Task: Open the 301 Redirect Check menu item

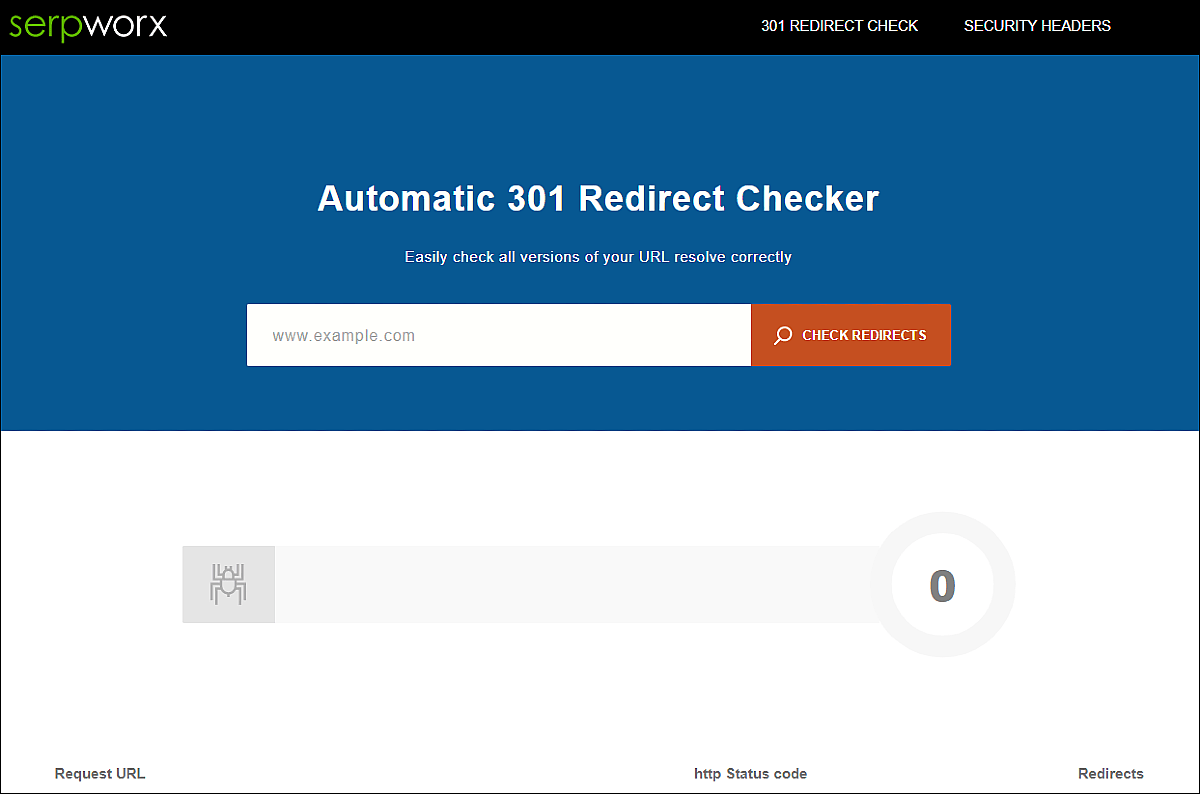Action: tap(839, 26)
